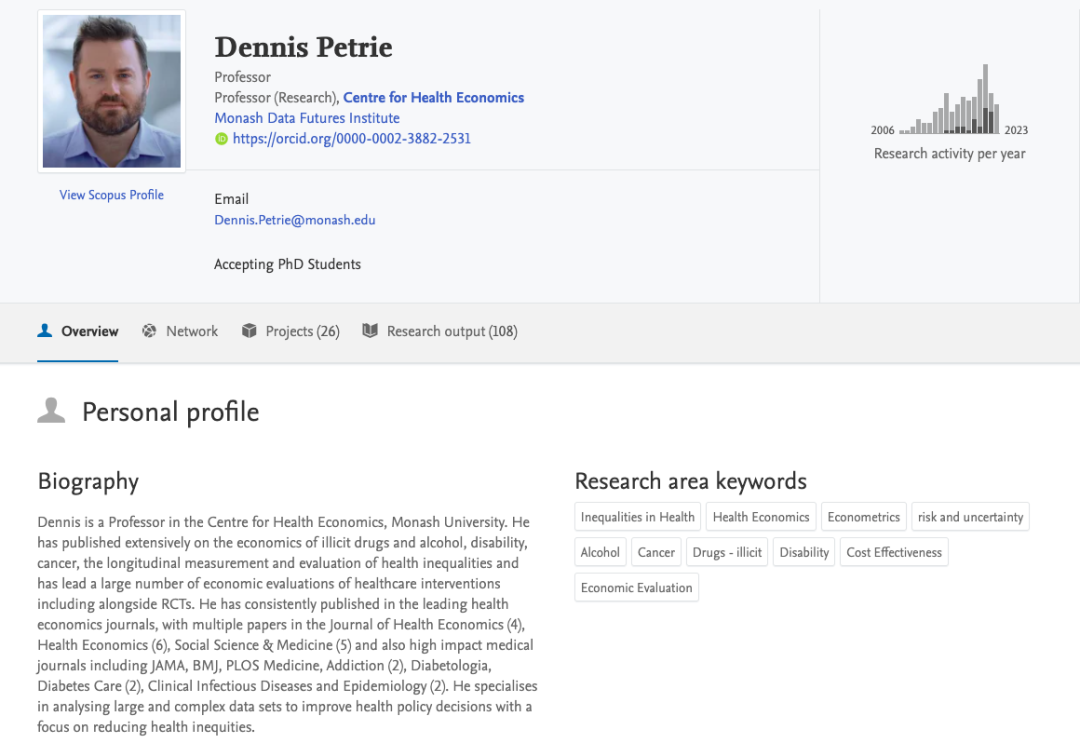Open the ORCID profile URL link
1080x743 pixels.
tap(351, 139)
